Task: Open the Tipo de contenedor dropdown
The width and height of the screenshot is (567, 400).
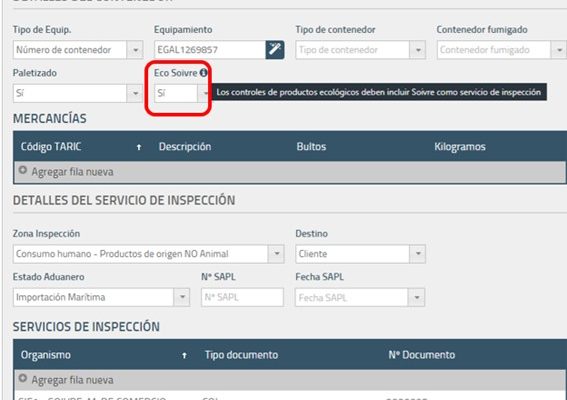Action: coord(418,50)
